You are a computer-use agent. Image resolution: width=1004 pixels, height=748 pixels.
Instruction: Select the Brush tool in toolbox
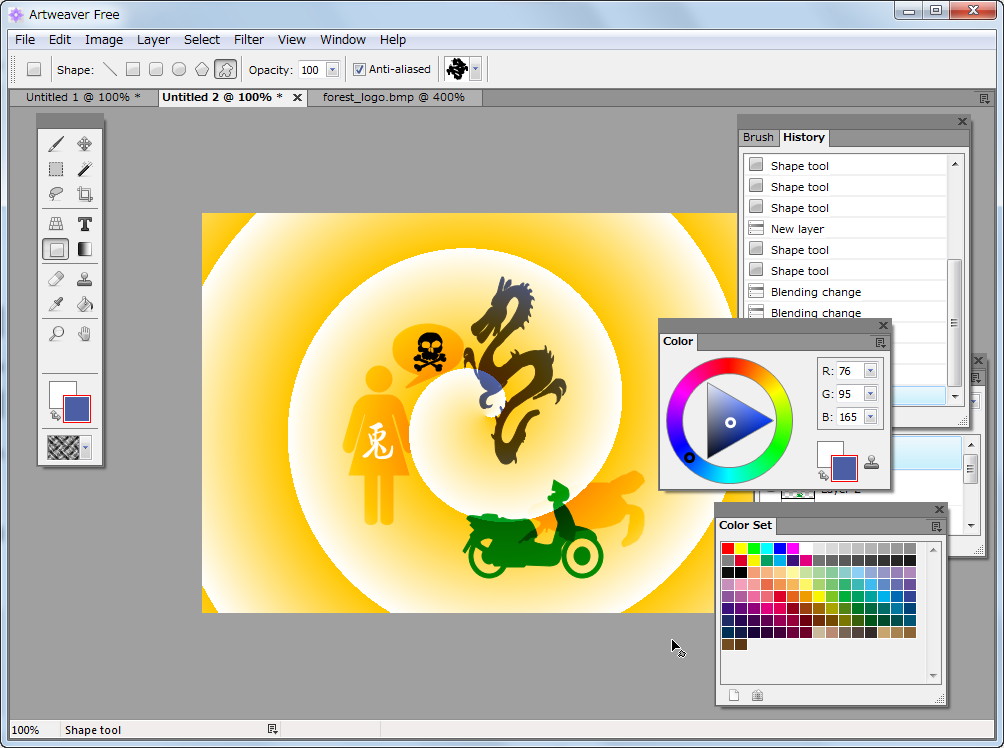(x=56, y=143)
